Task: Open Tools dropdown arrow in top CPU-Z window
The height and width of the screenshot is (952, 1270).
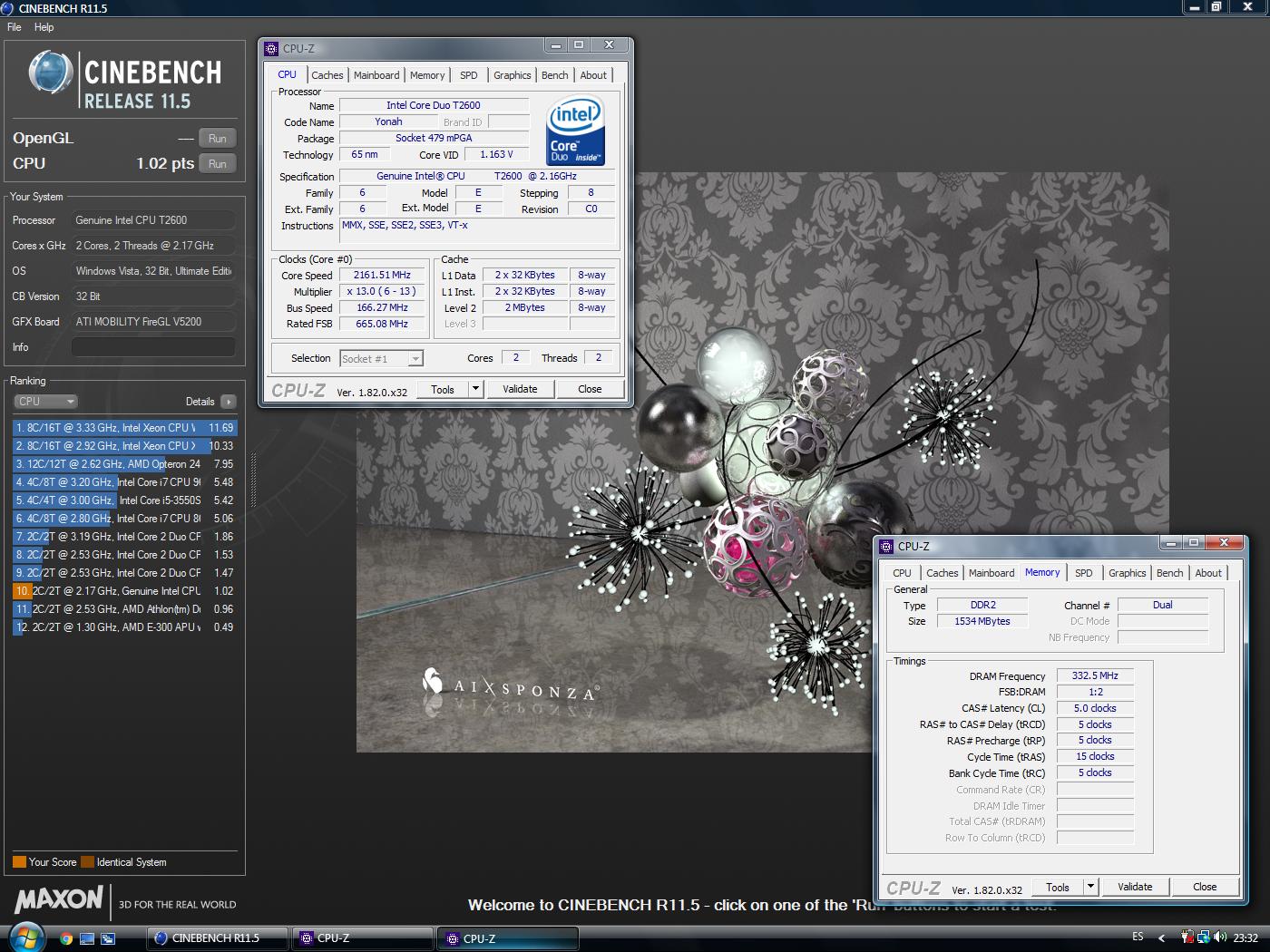Action: (x=475, y=389)
